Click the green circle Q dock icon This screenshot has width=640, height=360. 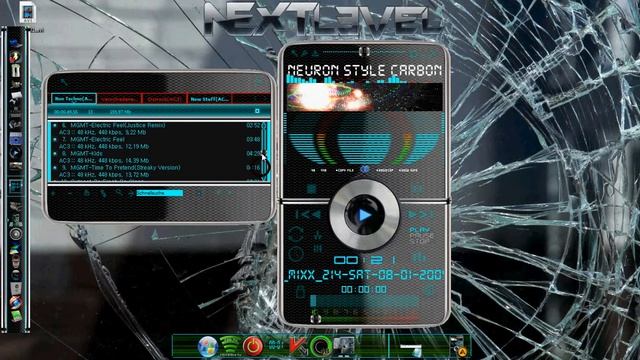(320, 347)
